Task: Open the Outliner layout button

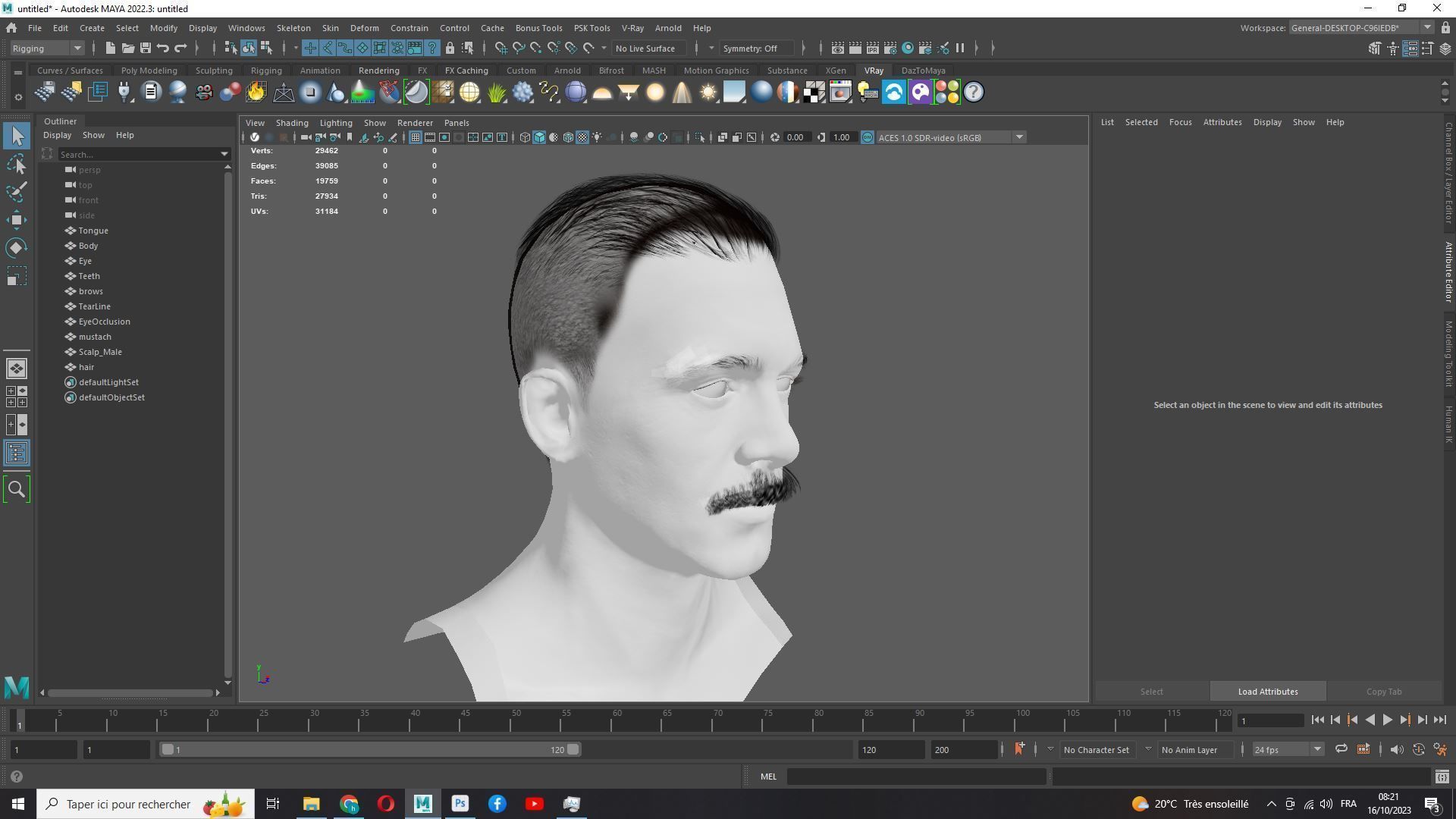Action: pyautogui.click(x=16, y=453)
